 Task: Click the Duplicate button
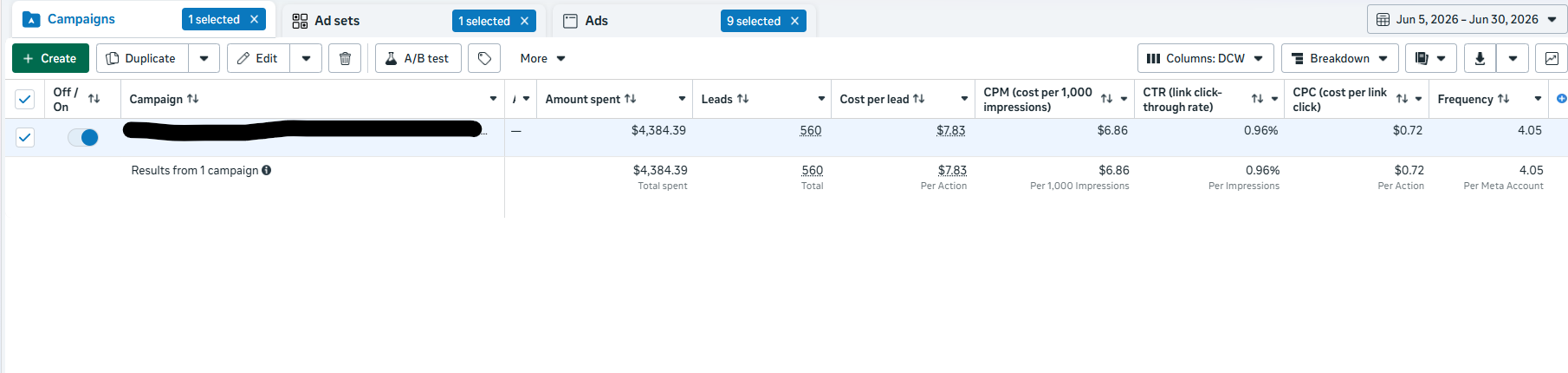(142, 58)
